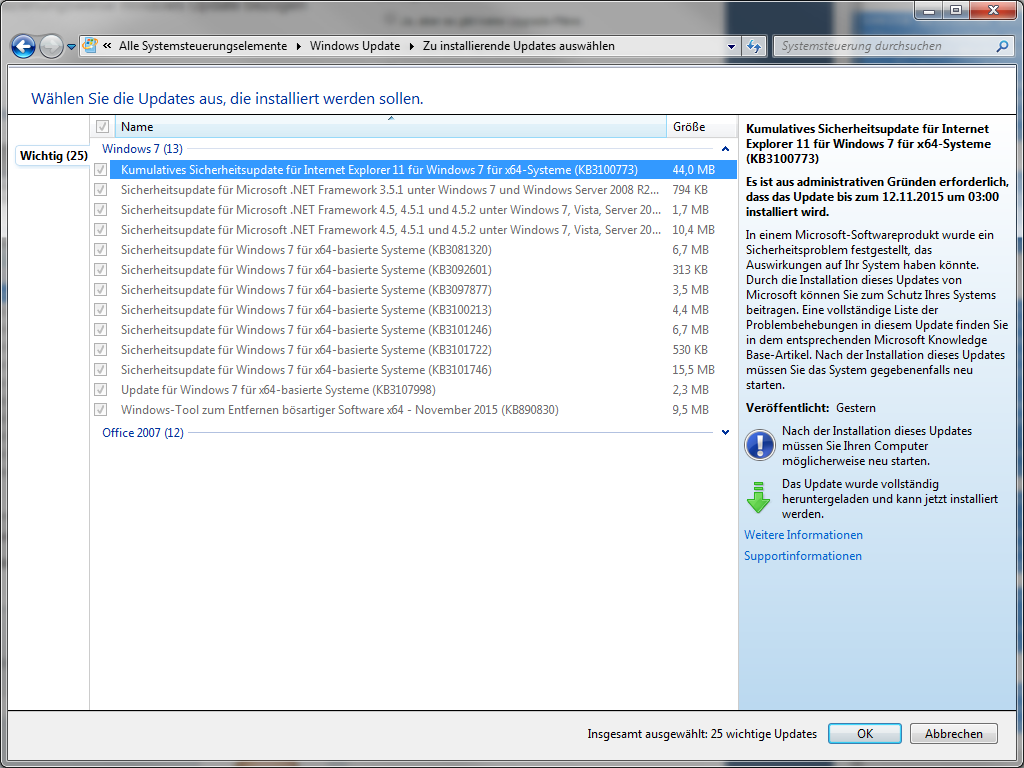The image size is (1024, 768).
Task: Toggle checkbox for .NET Framework 3.5.1 update
Action: [101, 190]
